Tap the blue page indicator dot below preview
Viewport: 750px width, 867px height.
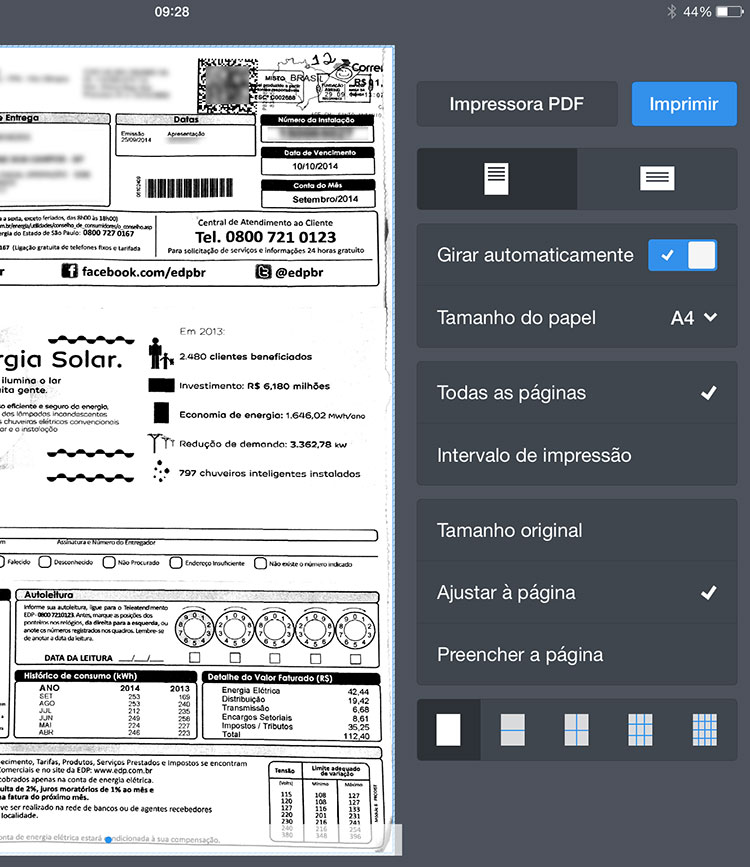108,839
